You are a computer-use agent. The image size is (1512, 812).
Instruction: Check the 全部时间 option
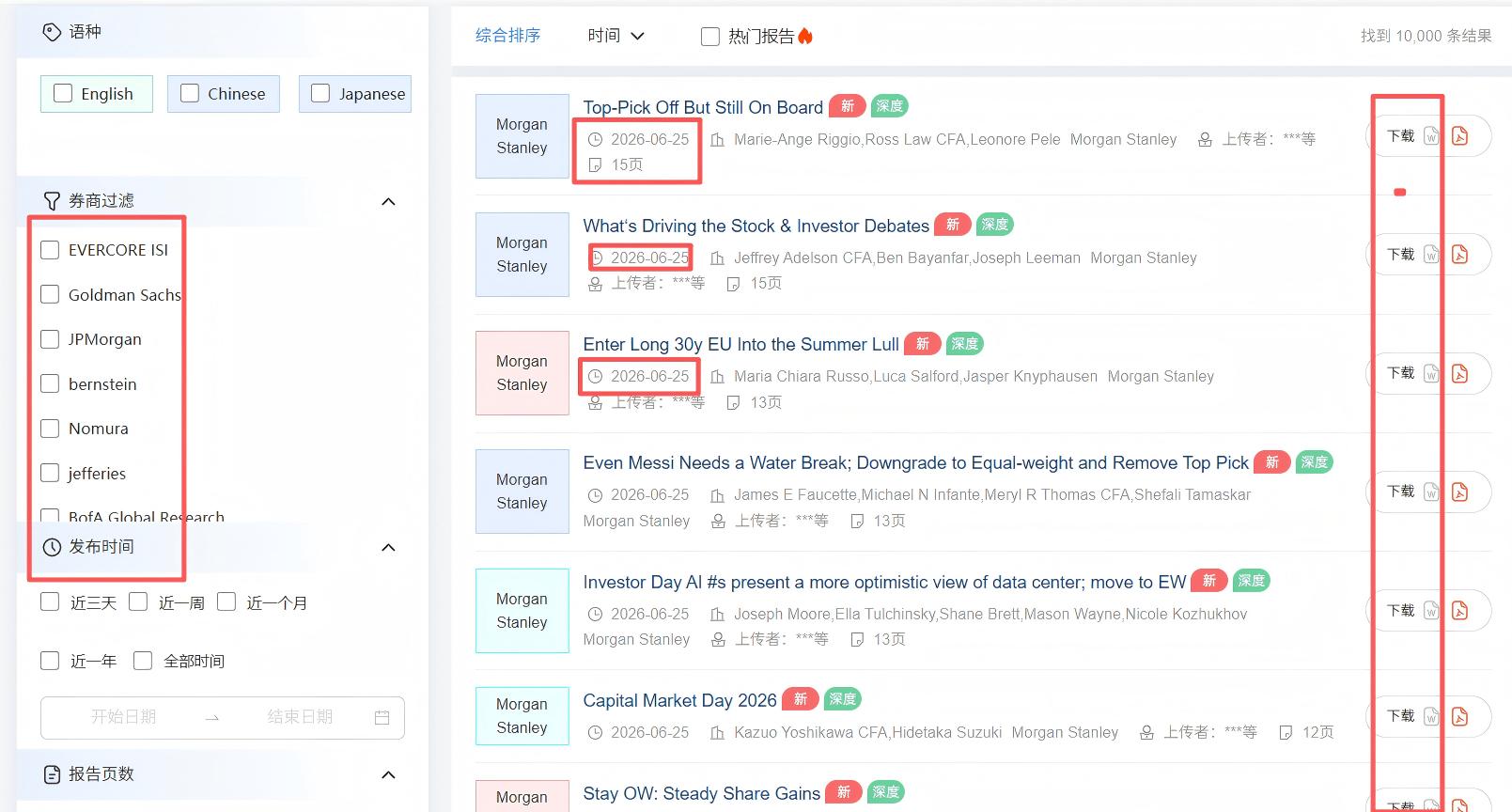(x=143, y=661)
